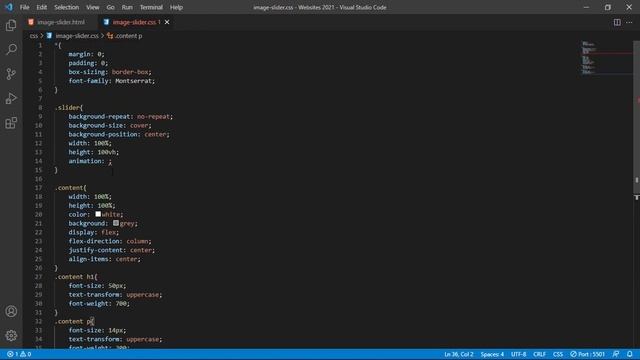The width and height of the screenshot is (640, 360).
Task: Restore down the VS Code window
Action: [x=608, y=7]
